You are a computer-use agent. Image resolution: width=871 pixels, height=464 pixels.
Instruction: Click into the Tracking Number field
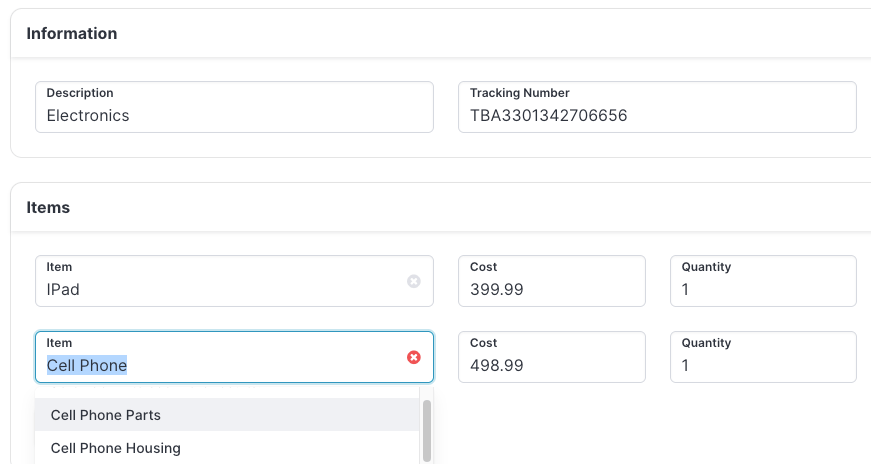pos(657,107)
